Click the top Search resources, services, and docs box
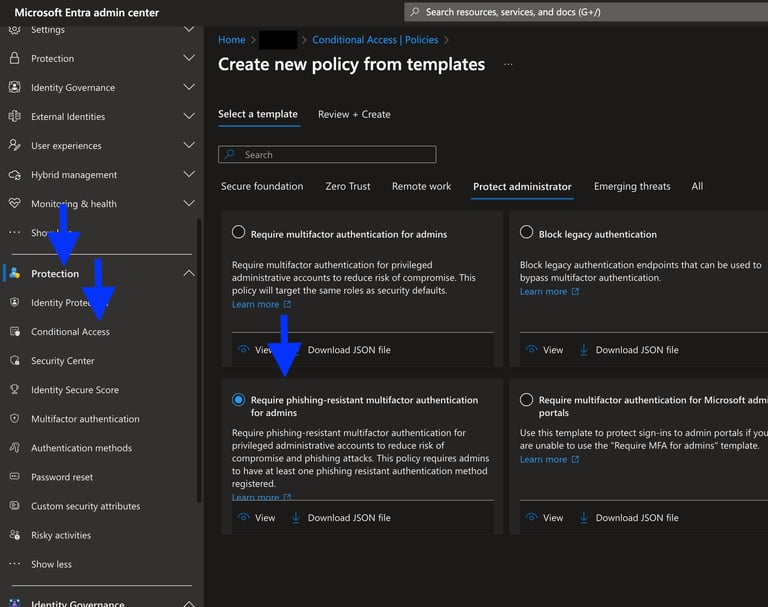This screenshot has height=607, width=768. tap(586, 12)
